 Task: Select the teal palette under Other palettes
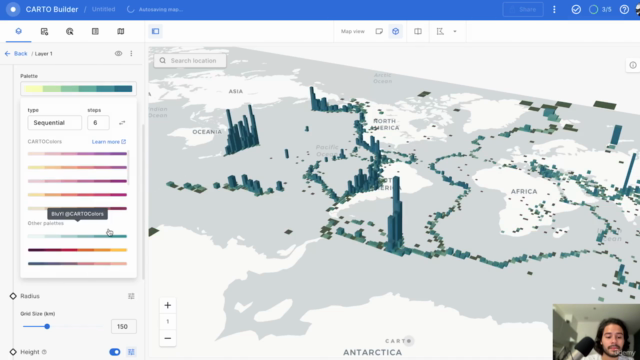coord(77,236)
